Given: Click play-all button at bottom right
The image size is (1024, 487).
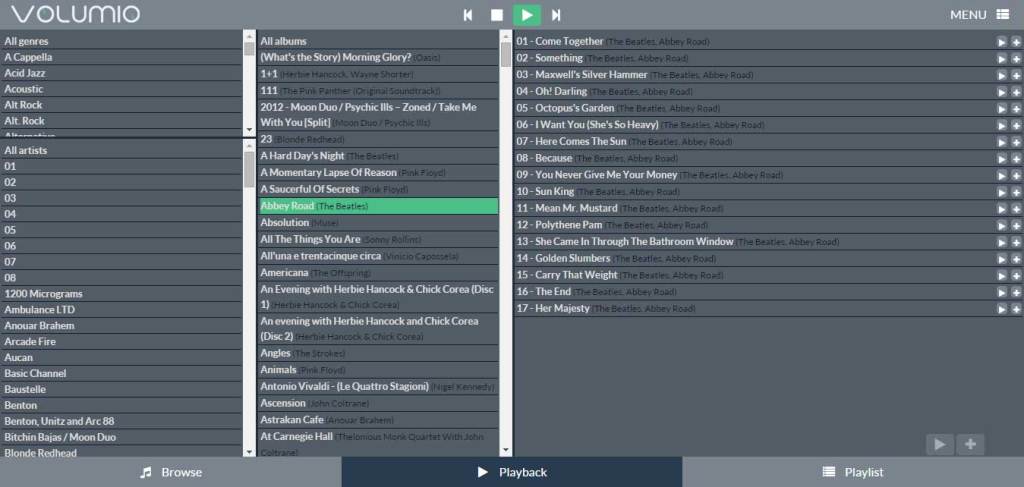Looking at the screenshot, I should 939,445.
